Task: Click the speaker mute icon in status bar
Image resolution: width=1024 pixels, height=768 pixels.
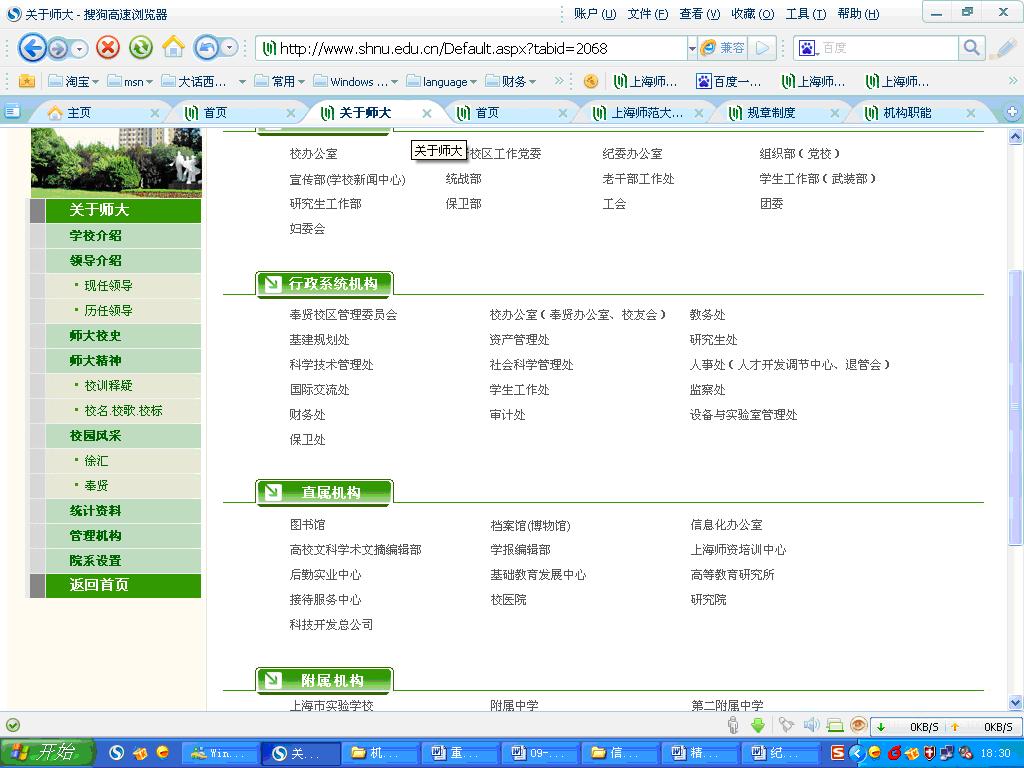Action: [x=811, y=726]
